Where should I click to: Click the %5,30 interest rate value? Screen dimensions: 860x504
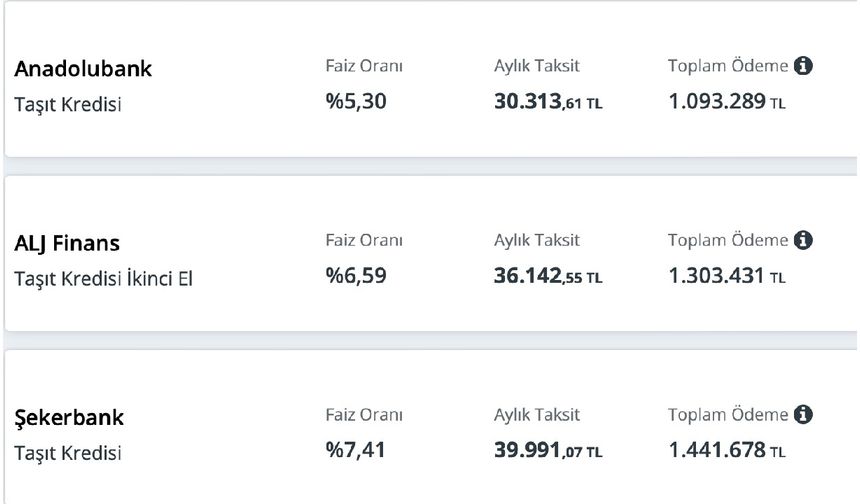(356, 101)
